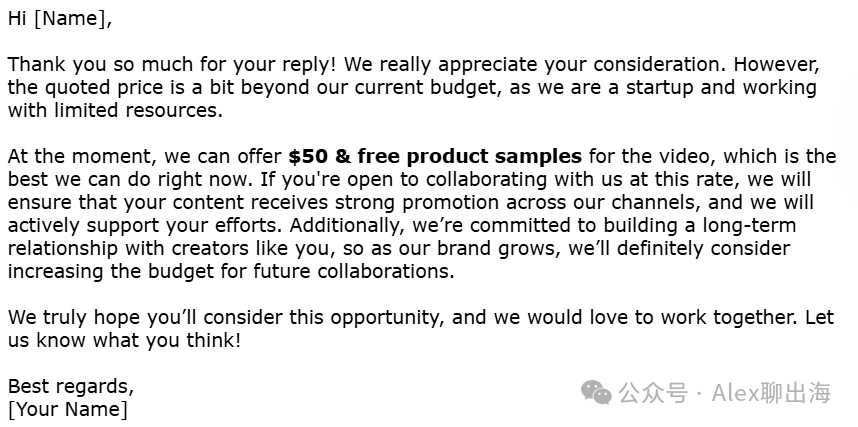Viewport: 858px width, 427px height.
Task: Click the "Alex聊出海" watermark text
Action: 772,393
